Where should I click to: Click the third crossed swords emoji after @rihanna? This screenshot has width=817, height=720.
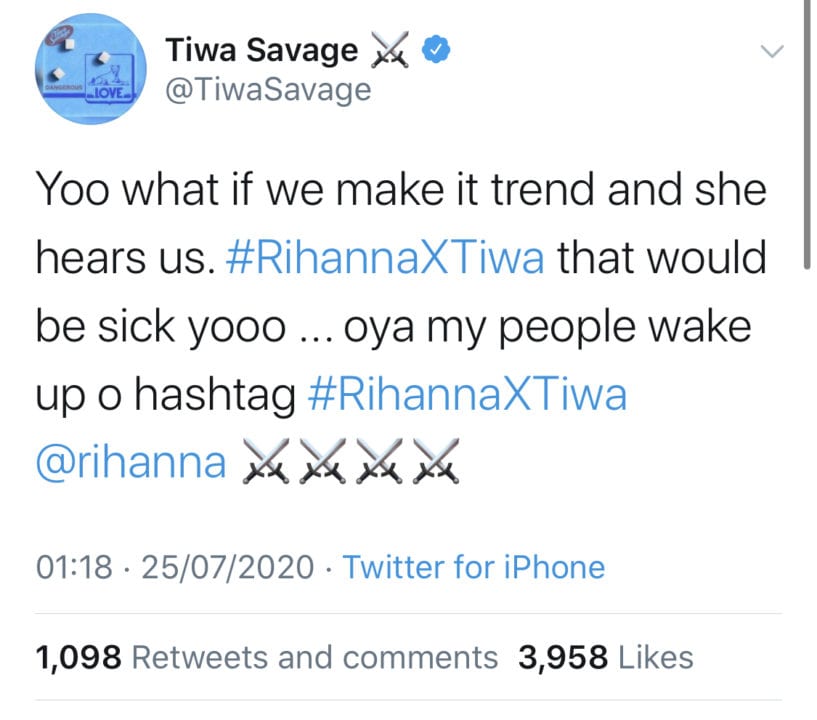377,464
